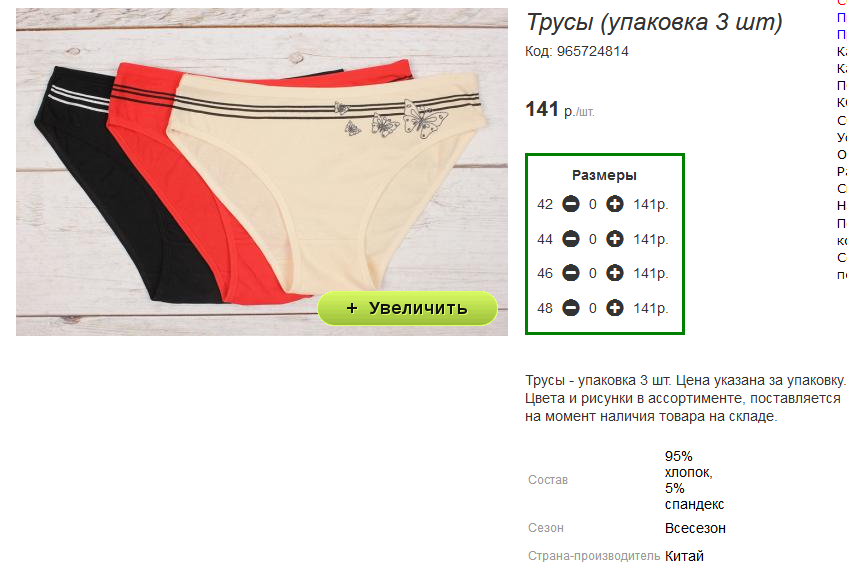Increase quantity for size 42
The image size is (847, 588).
pos(614,204)
